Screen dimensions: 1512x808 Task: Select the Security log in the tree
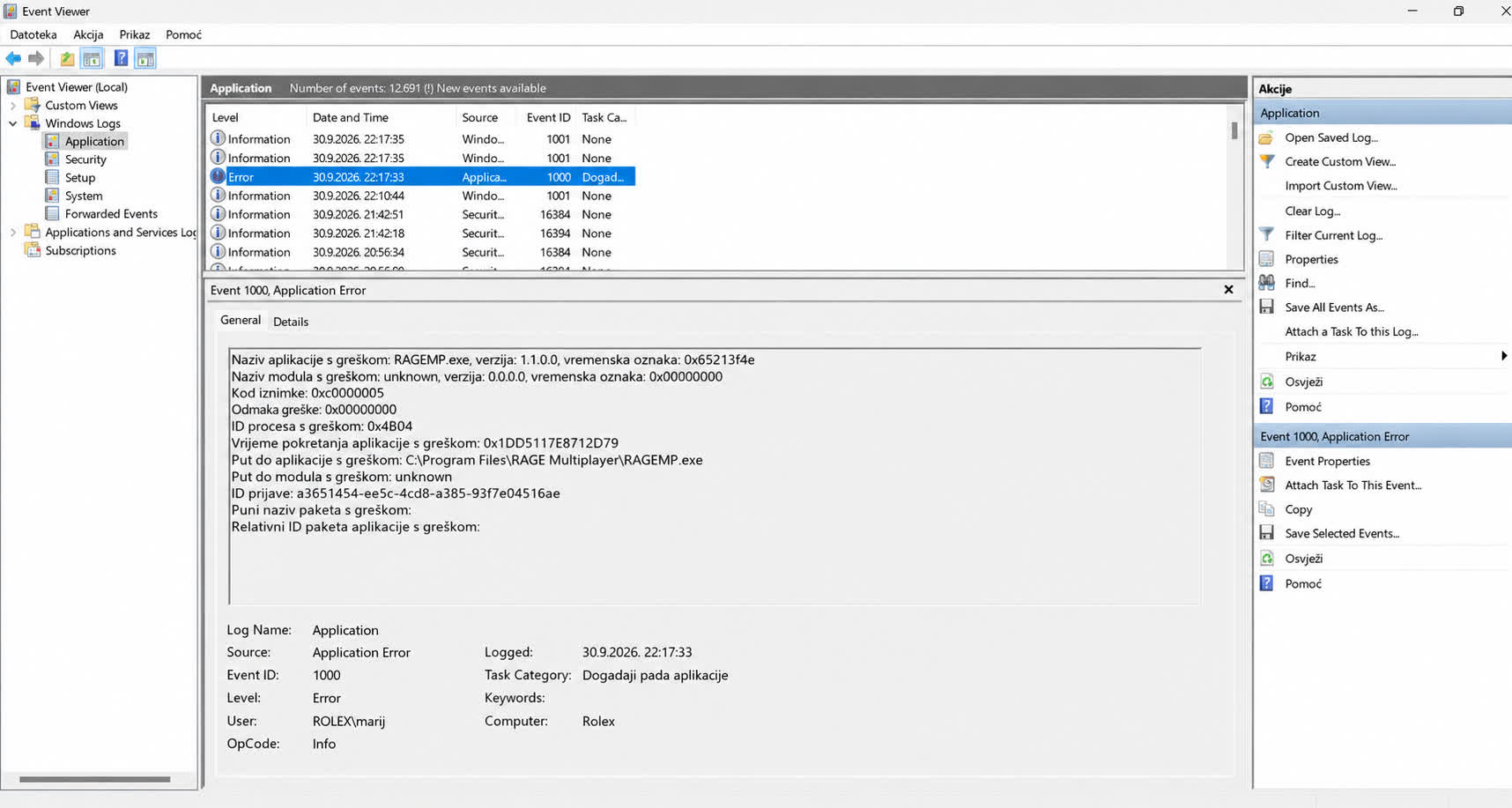(85, 159)
